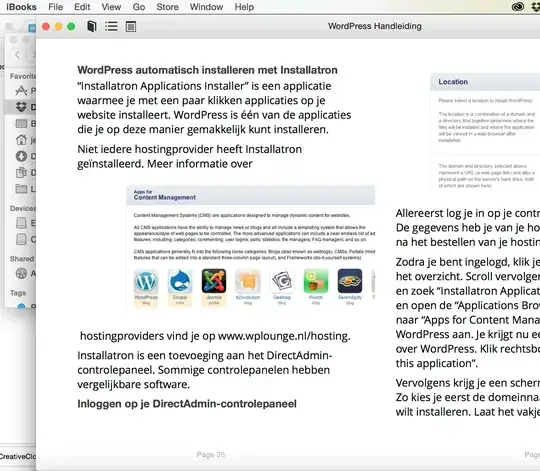Click the b2evolution app icon in the image
This screenshot has height=471, width=540.
coord(248,281)
